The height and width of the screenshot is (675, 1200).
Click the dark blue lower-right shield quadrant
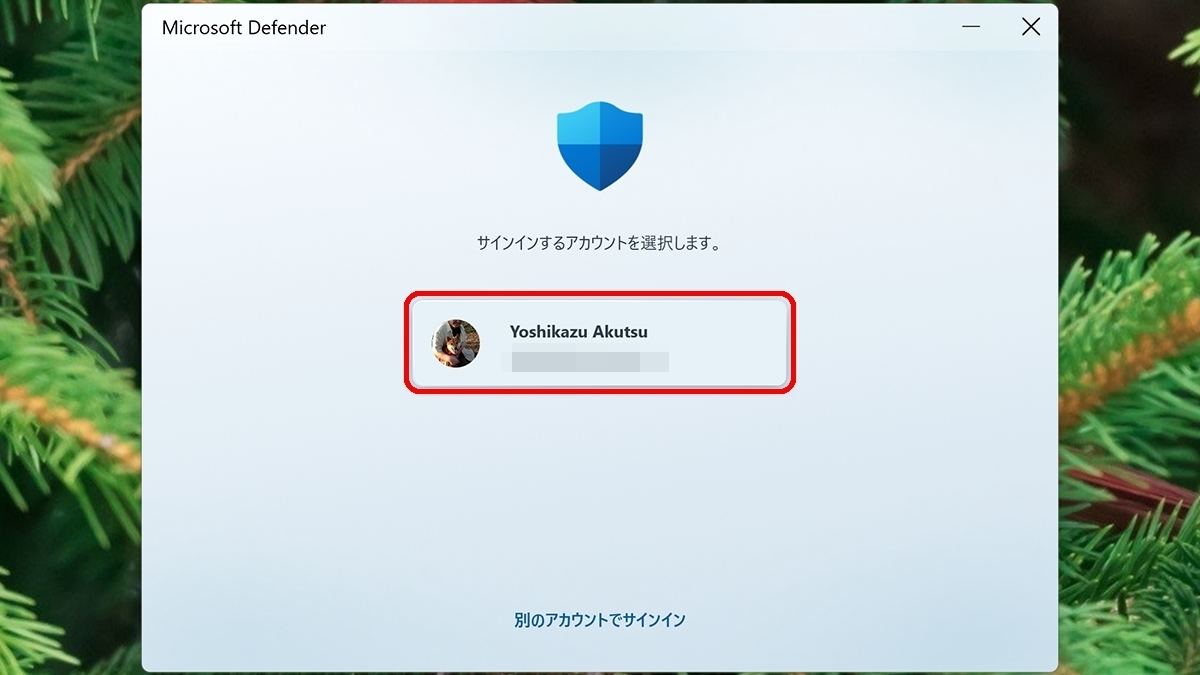point(620,165)
